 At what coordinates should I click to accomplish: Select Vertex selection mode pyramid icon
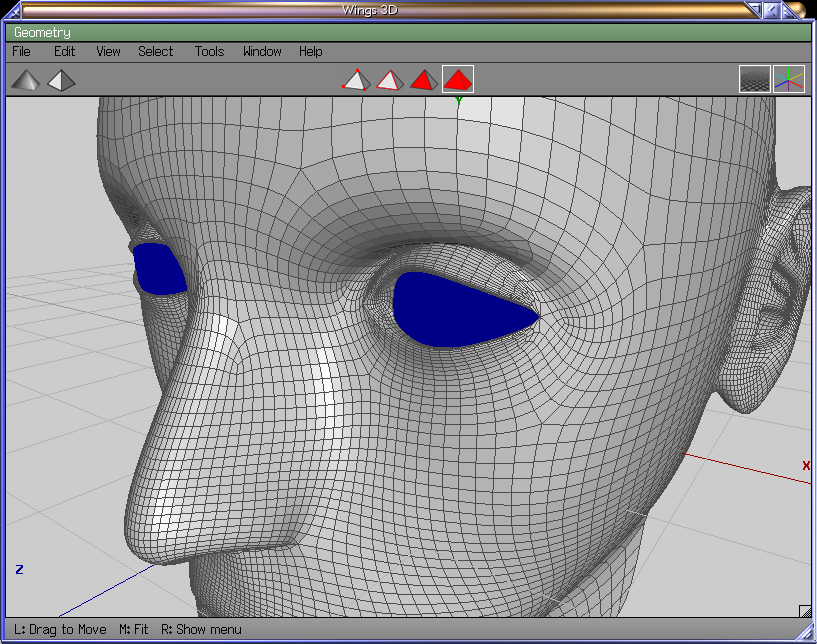(x=355, y=79)
